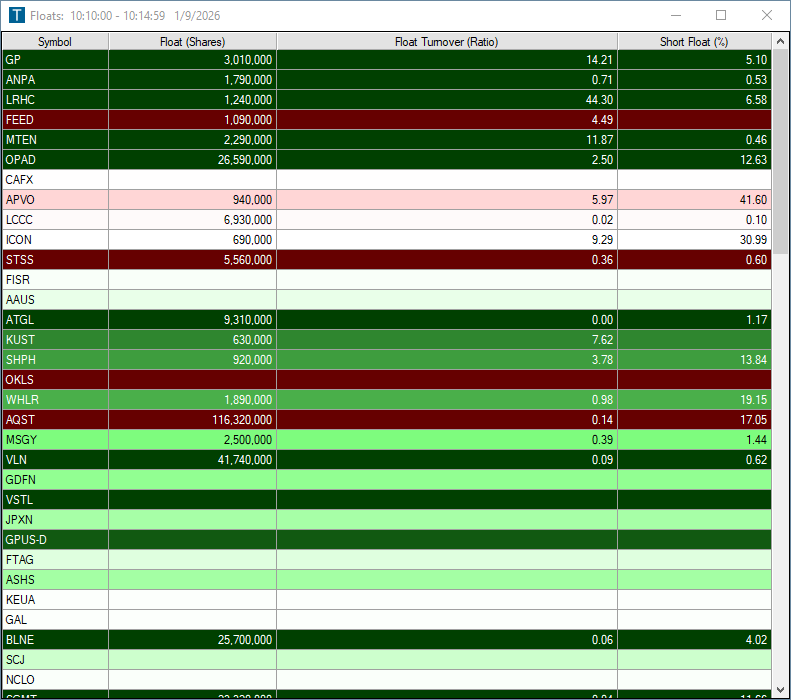
Task: Select the GDFN symbol cell
Action: 55,480
